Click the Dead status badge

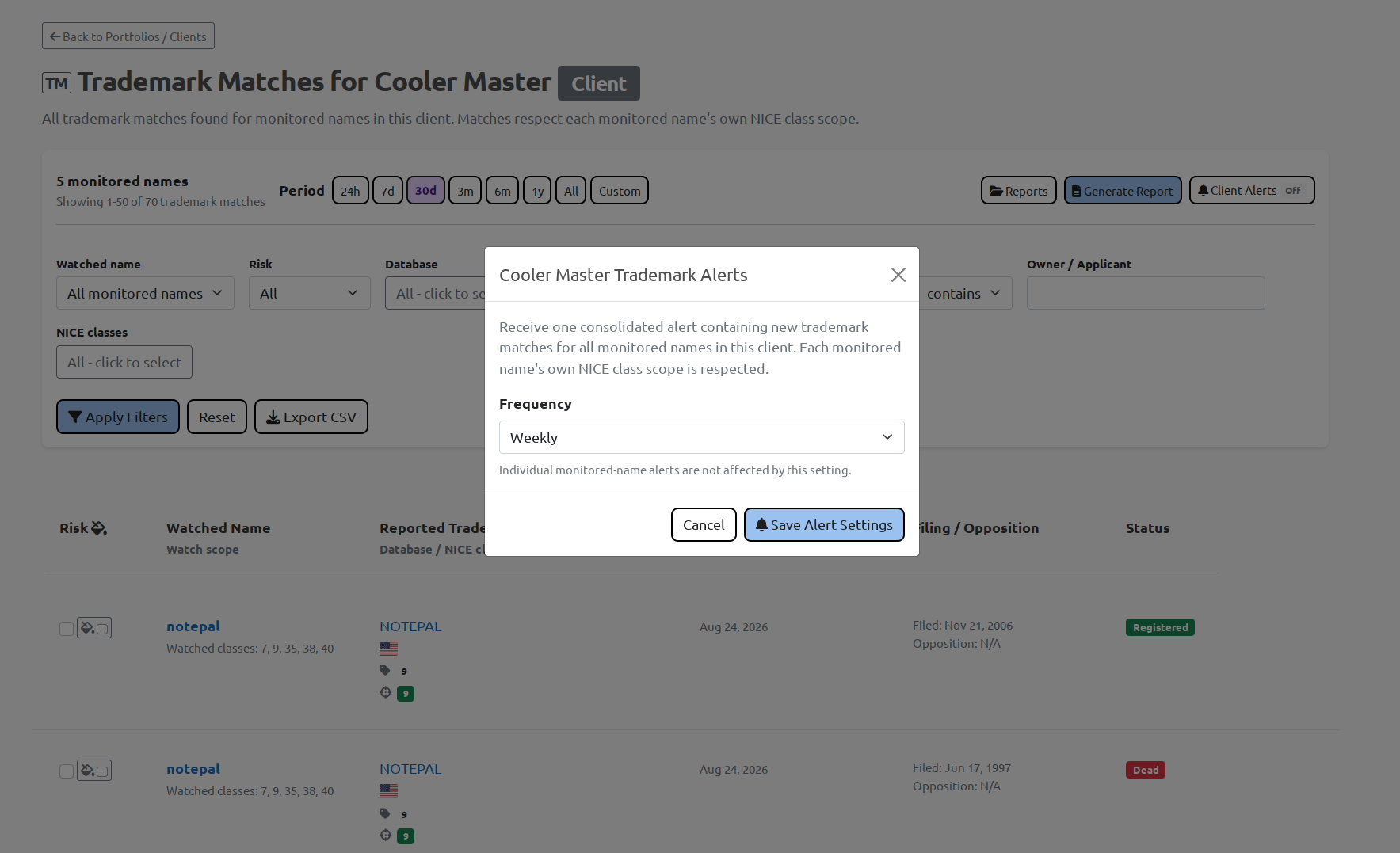[1146, 770]
